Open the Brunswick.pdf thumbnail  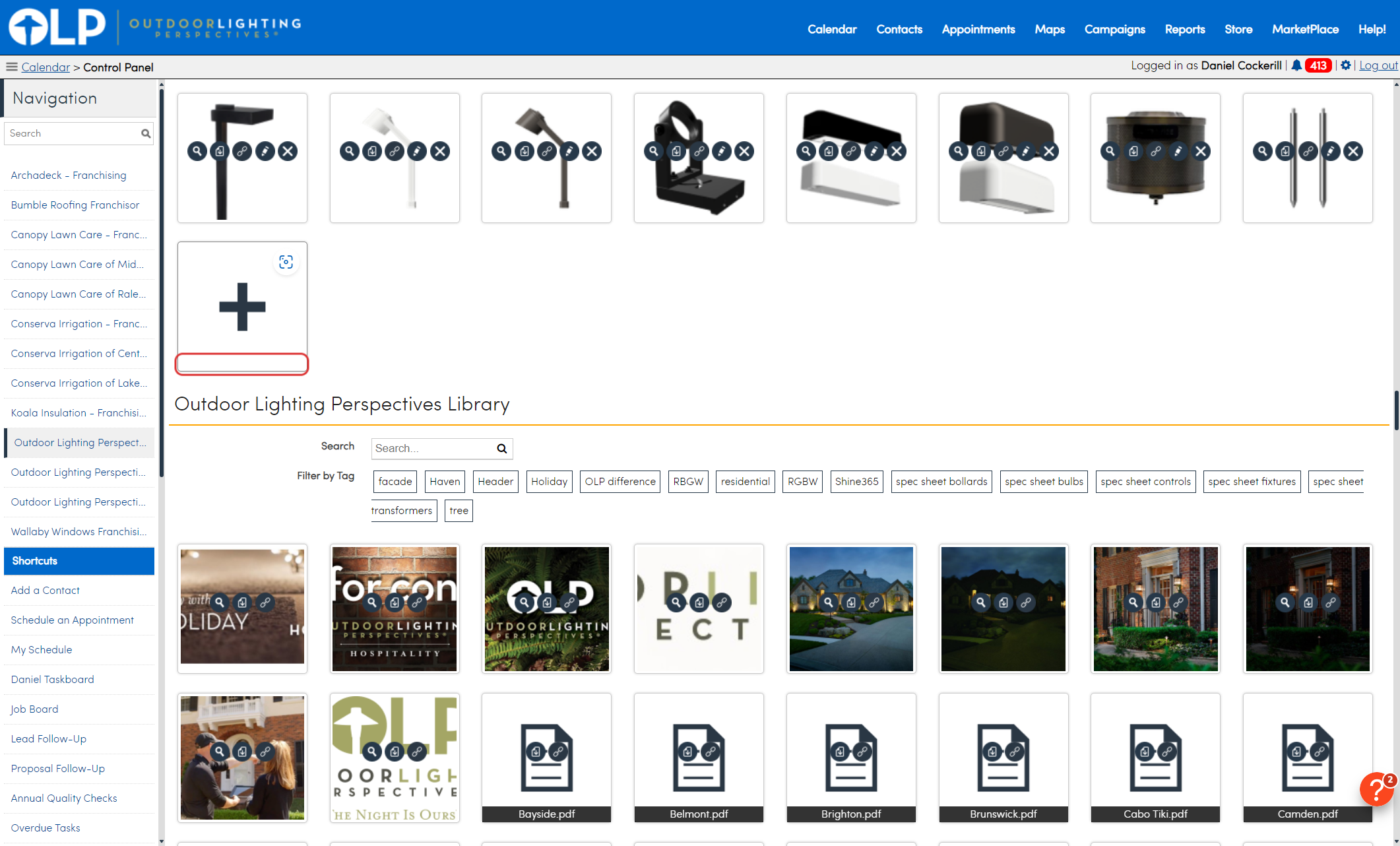pyautogui.click(x=1003, y=758)
